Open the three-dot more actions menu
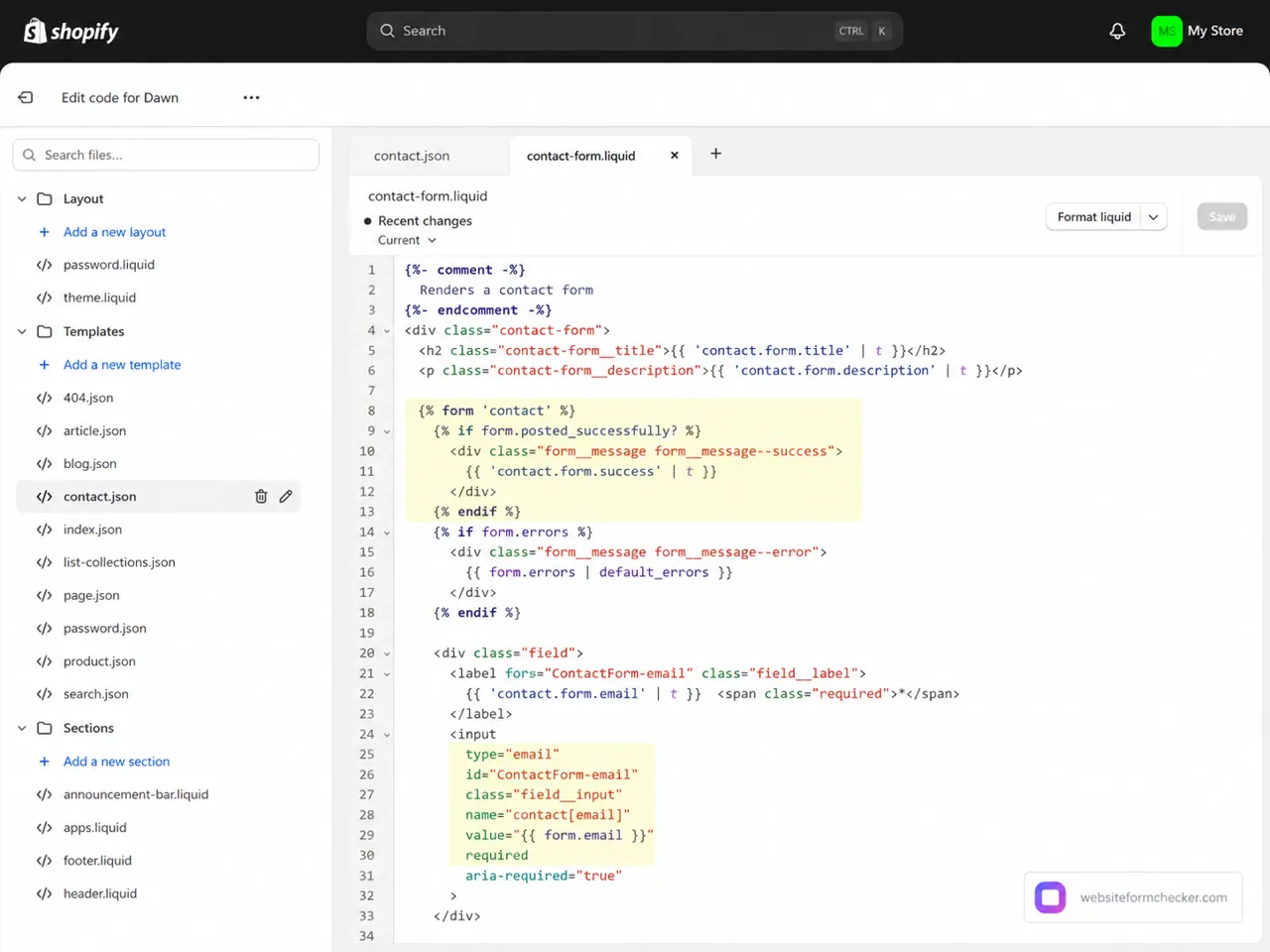Screen dimensions: 1270x952 click(x=251, y=97)
